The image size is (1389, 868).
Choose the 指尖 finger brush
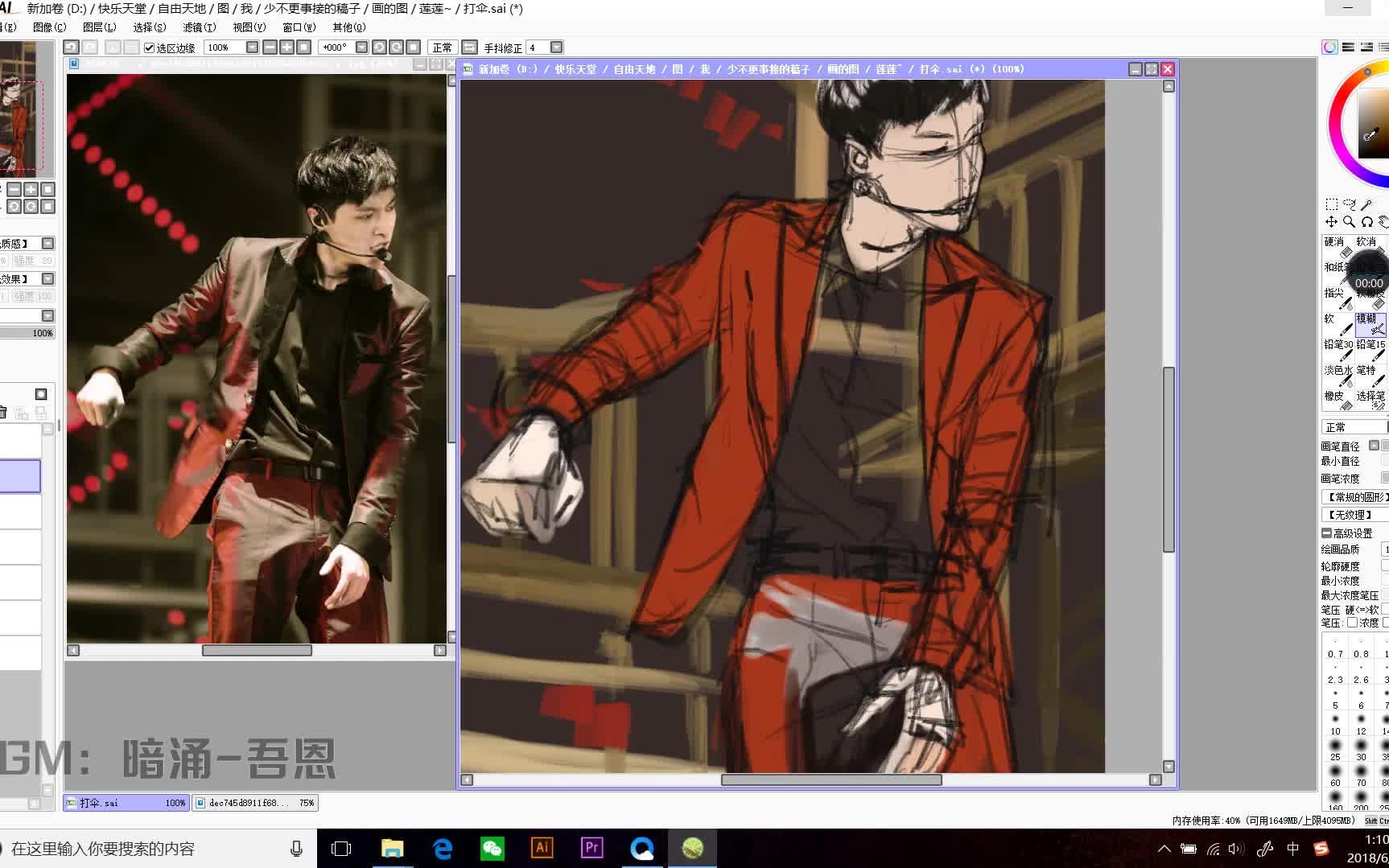1337,298
